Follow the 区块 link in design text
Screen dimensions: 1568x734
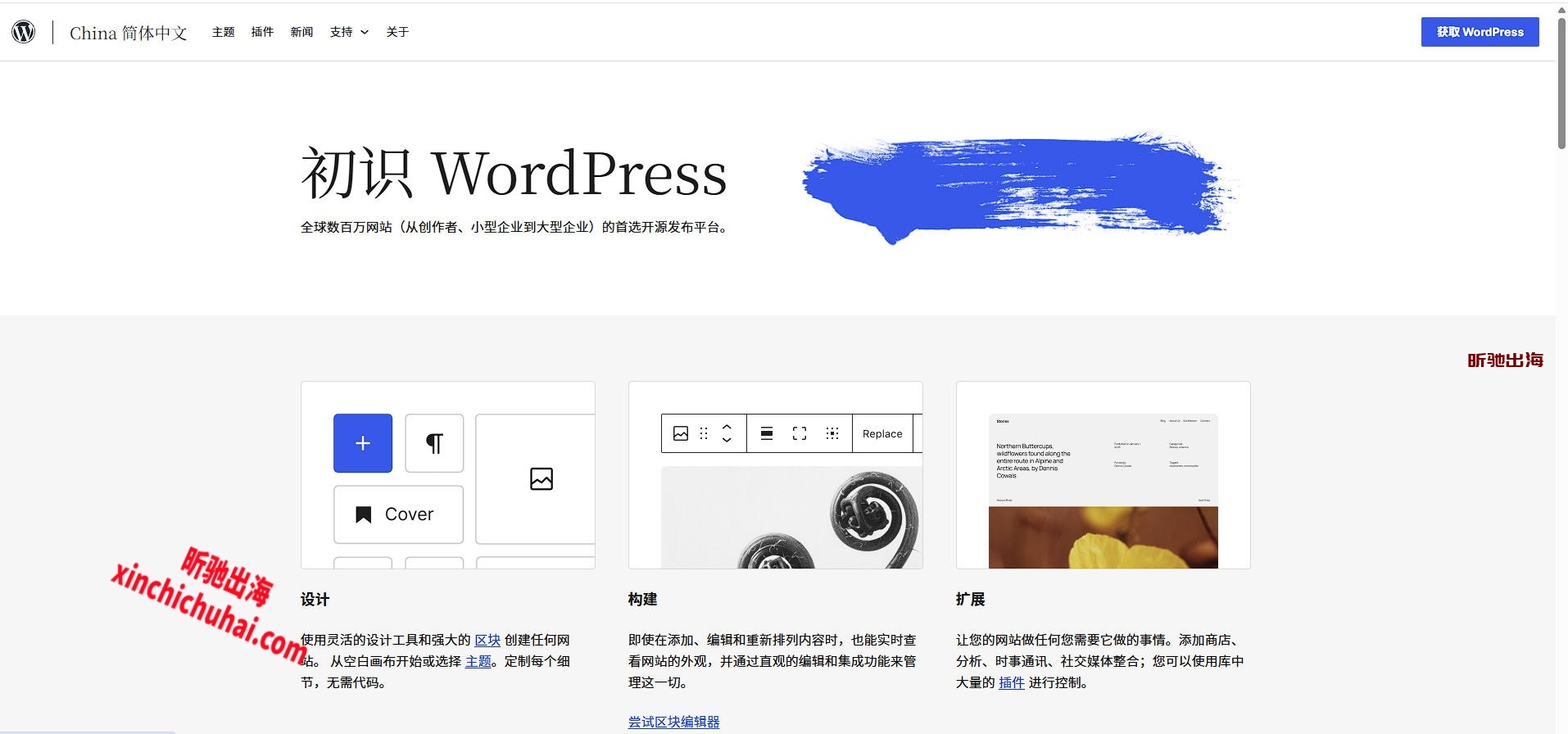[x=487, y=640]
